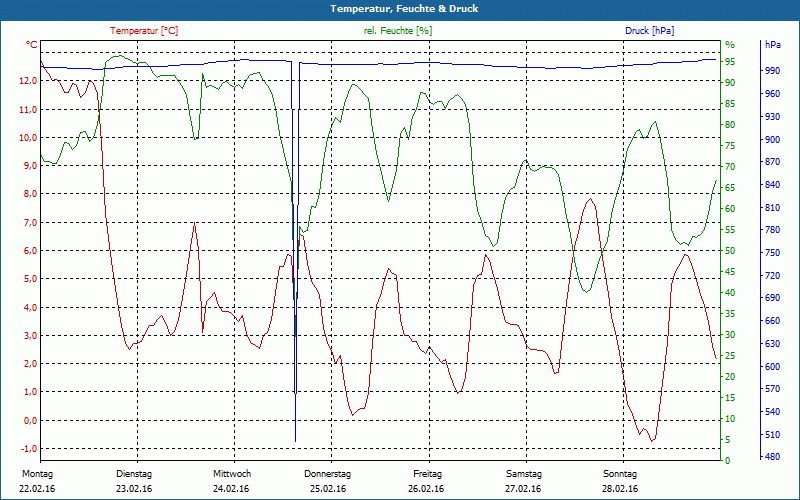The image size is (800, 500).
Task: Click the 10,0 temperature axis value
Action: (x=28, y=137)
